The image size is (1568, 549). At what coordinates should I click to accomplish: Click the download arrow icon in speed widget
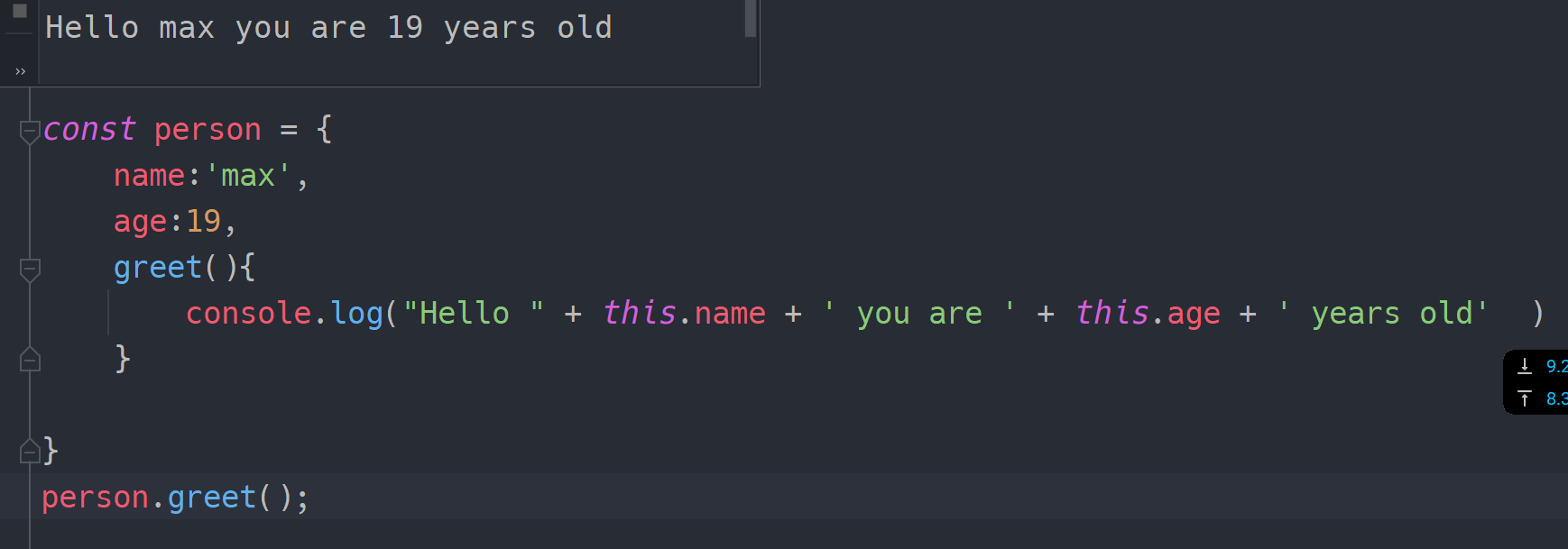click(x=1525, y=366)
